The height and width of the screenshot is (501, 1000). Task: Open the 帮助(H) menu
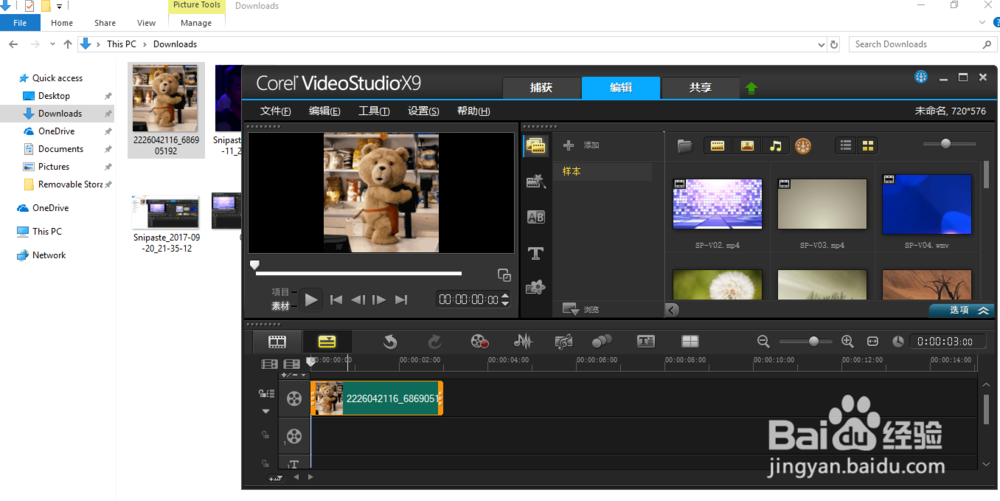pos(473,111)
